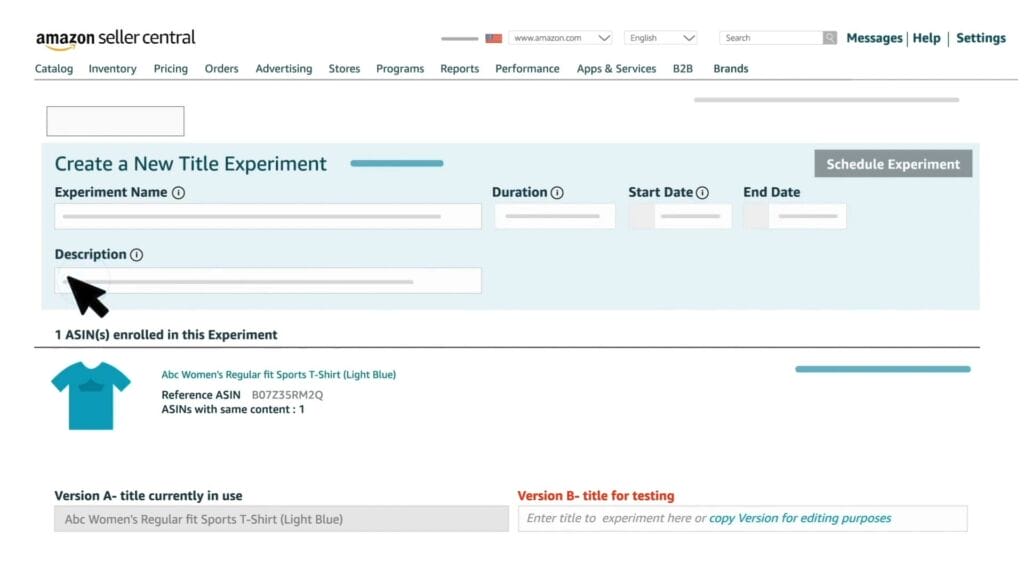Click info icon beside Experiment Name
1024x576 pixels.
click(178, 193)
